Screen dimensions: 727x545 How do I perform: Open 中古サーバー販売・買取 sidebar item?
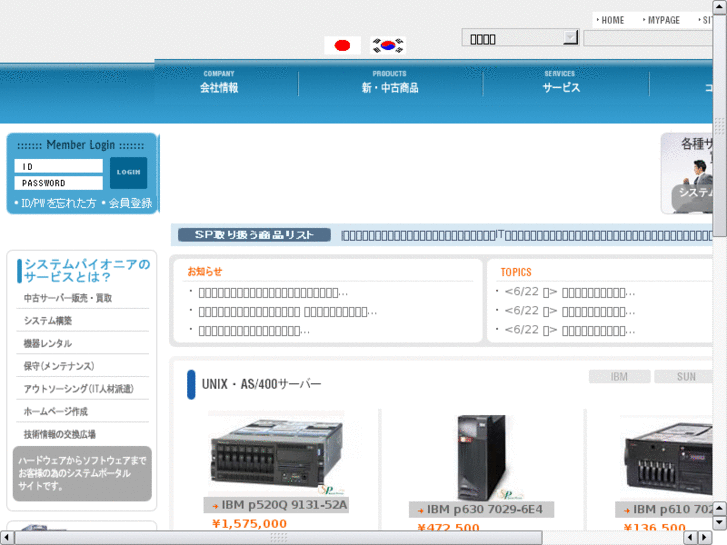(68, 298)
